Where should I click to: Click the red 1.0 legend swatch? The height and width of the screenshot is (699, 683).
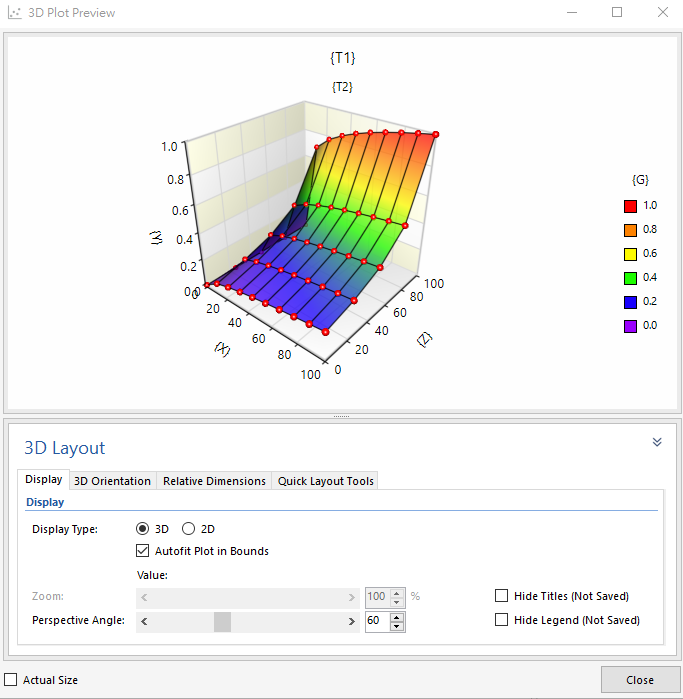630,206
